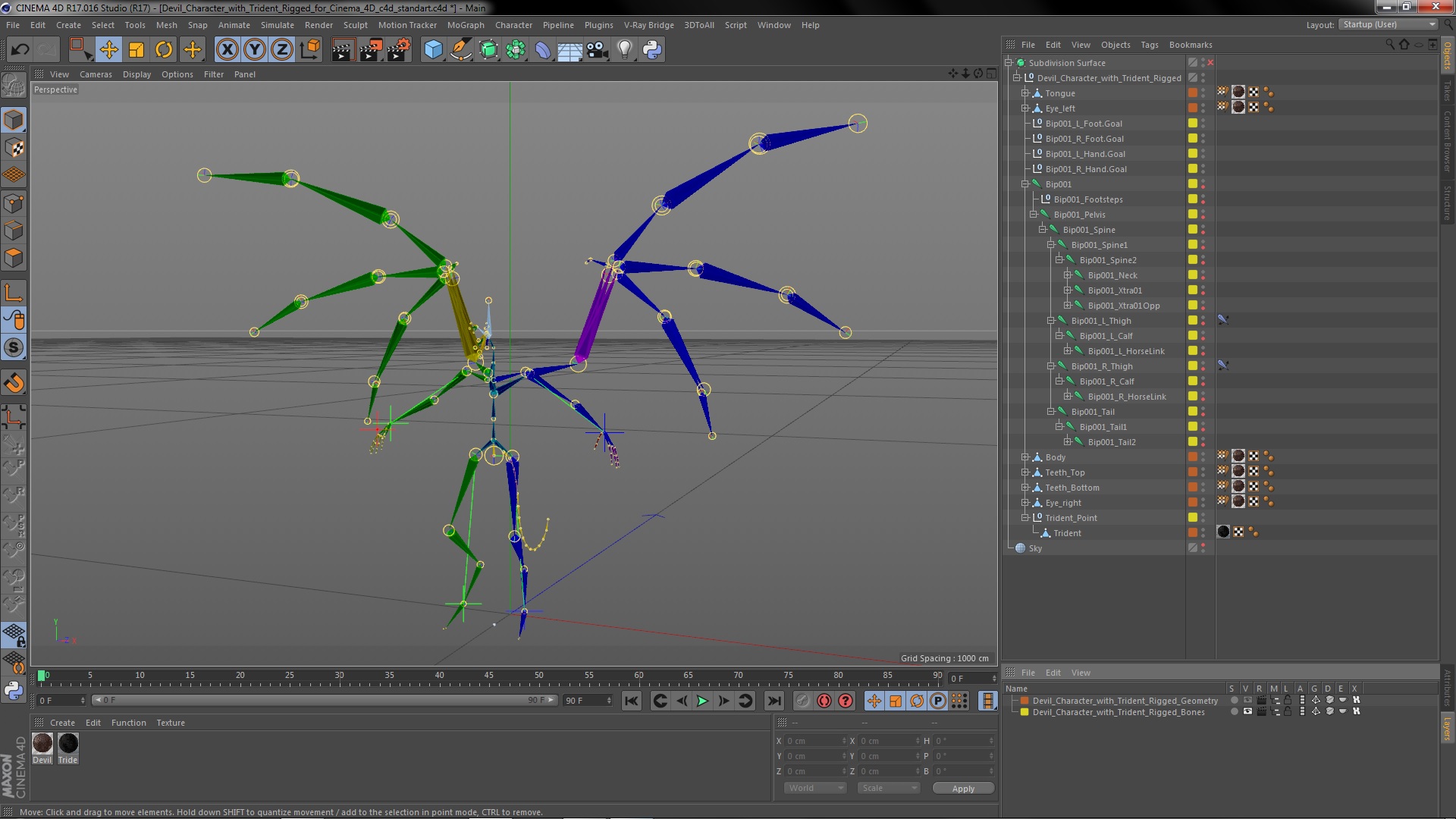The width and height of the screenshot is (1456, 819).
Task: Enable Snap magnet icon in left sidebar
Action: coord(14,383)
